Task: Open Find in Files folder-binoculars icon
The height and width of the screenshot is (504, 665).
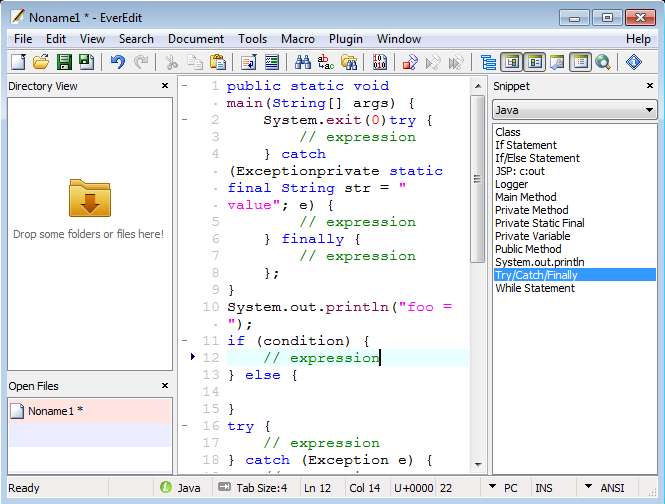Action: [349, 62]
